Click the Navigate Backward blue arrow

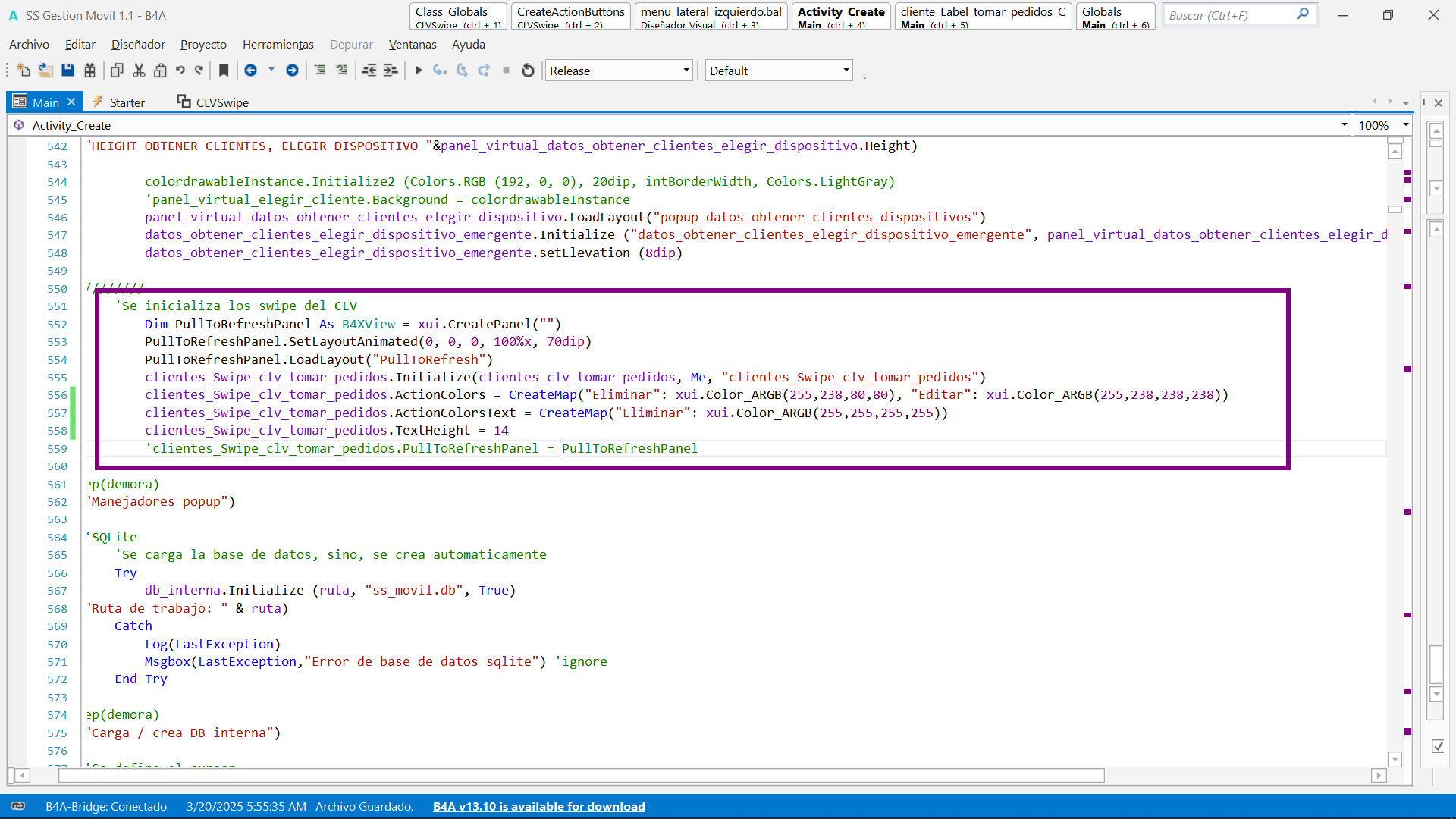[x=250, y=71]
